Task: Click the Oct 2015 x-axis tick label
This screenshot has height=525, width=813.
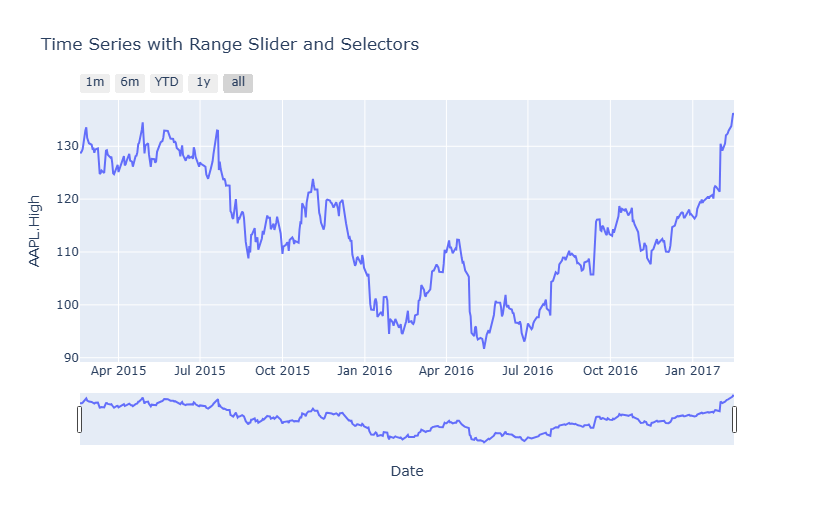Action: (x=282, y=371)
